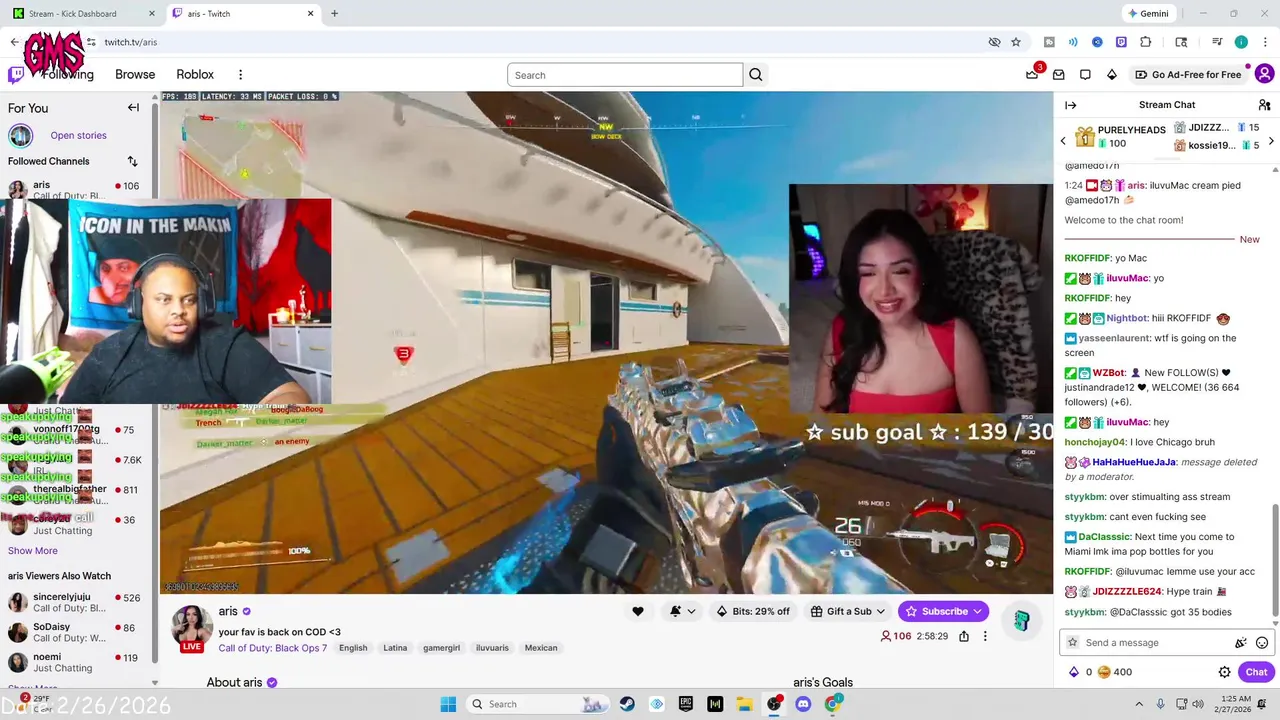Click the teal hype chat emote button
The height and width of the screenshot is (720, 1280).
click(1021, 620)
